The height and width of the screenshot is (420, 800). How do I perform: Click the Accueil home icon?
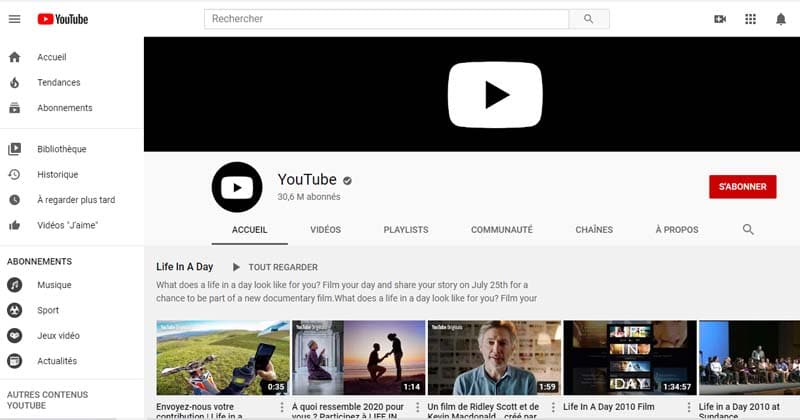coord(15,57)
